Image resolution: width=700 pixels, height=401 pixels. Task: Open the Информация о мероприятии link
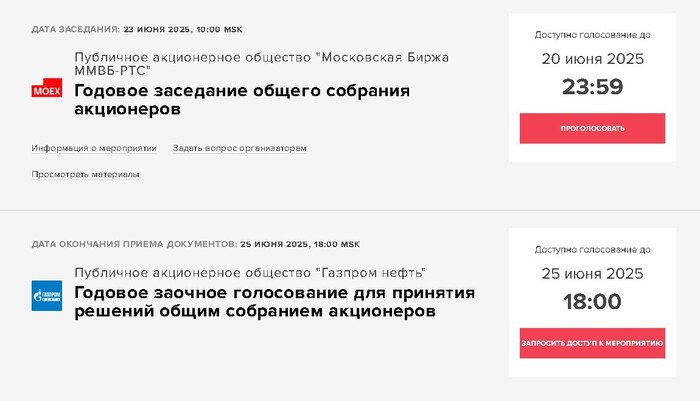coord(94,148)
